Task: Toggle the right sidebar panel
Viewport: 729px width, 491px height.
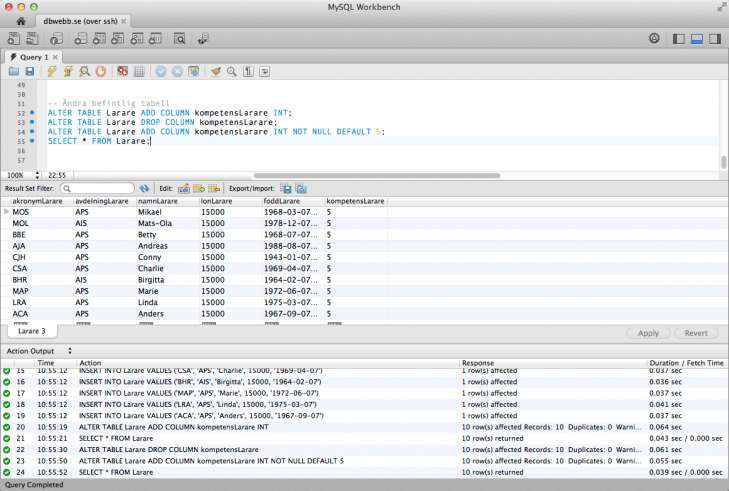Action: [x=715, y=39]
